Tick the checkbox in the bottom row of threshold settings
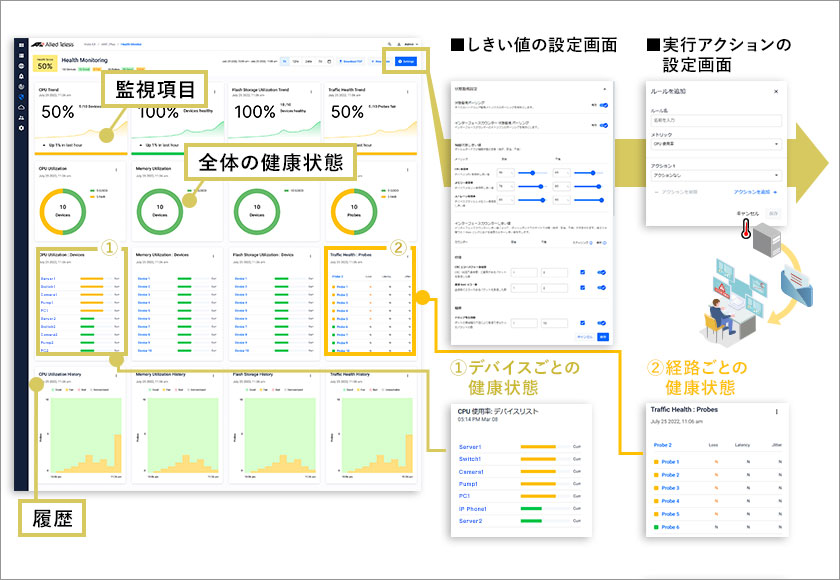The image size is (840, 580). click(x=583, y=323)
